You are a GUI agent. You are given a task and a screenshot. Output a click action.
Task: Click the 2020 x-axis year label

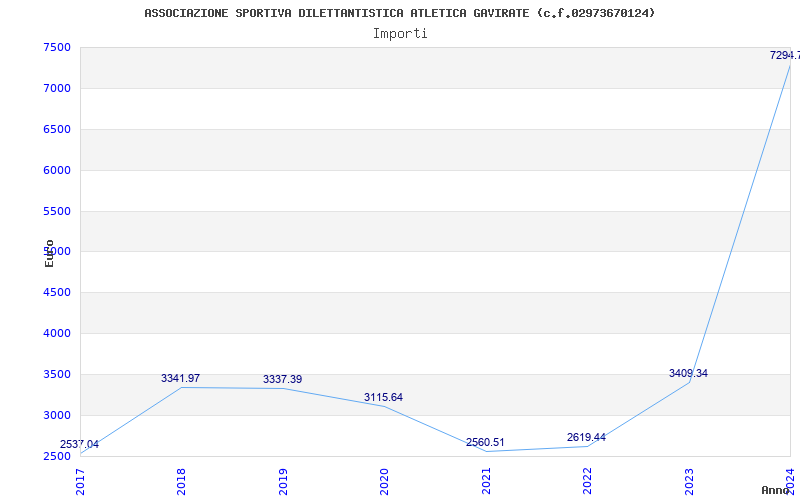tap(384, 482)
